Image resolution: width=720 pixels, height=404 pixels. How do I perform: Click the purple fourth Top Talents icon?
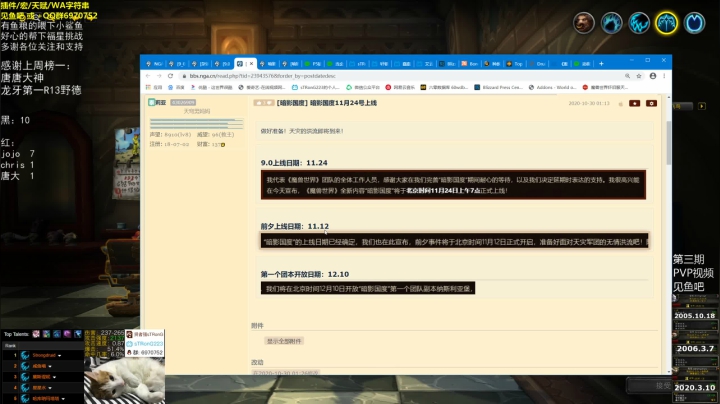pyautogui.click(x=68, y=334)
